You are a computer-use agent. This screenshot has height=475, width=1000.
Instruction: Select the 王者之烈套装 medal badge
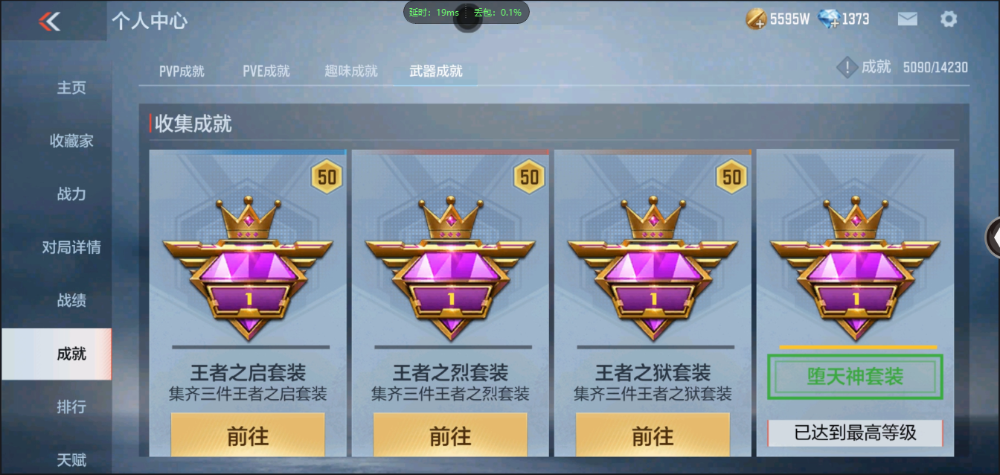pyautogui.click(x=450, y=268)
